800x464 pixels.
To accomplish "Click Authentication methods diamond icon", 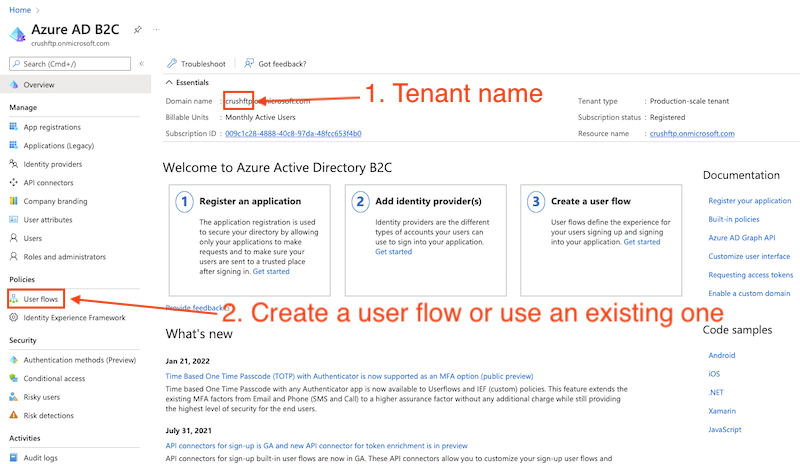I will click(14, 359).
